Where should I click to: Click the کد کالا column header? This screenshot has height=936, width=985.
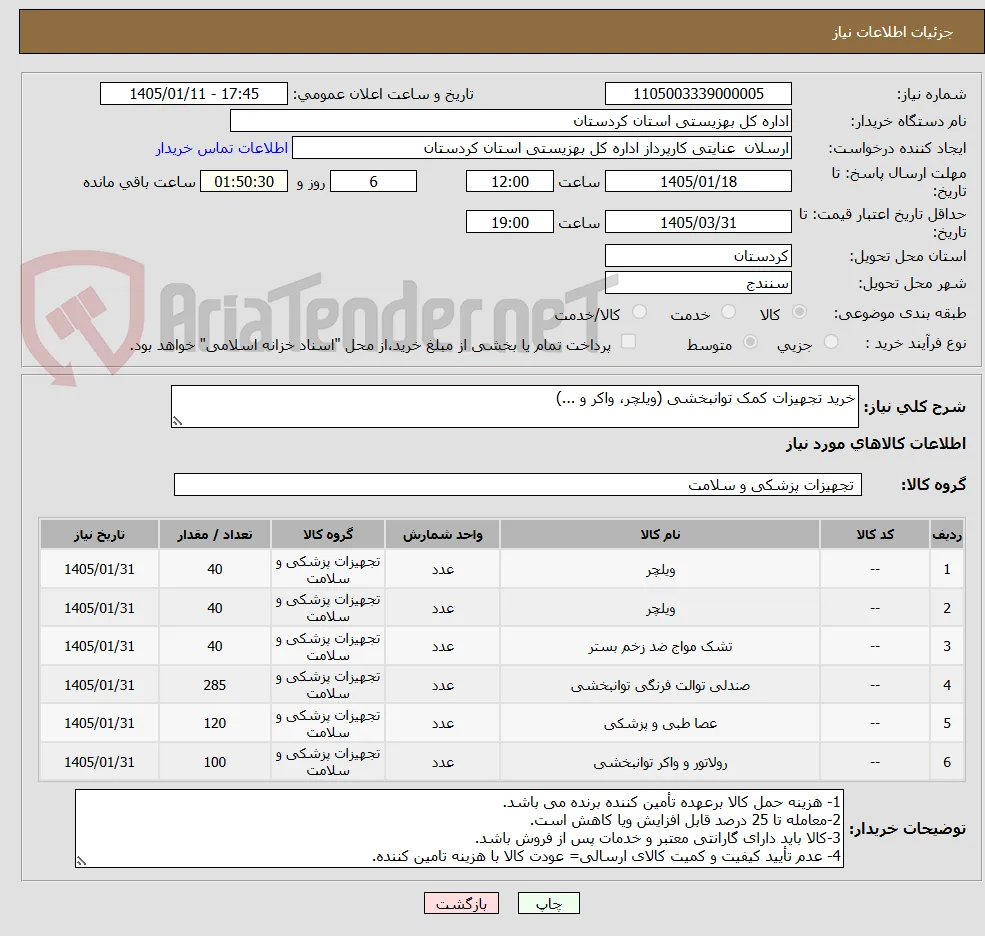(x=874, y=535)
